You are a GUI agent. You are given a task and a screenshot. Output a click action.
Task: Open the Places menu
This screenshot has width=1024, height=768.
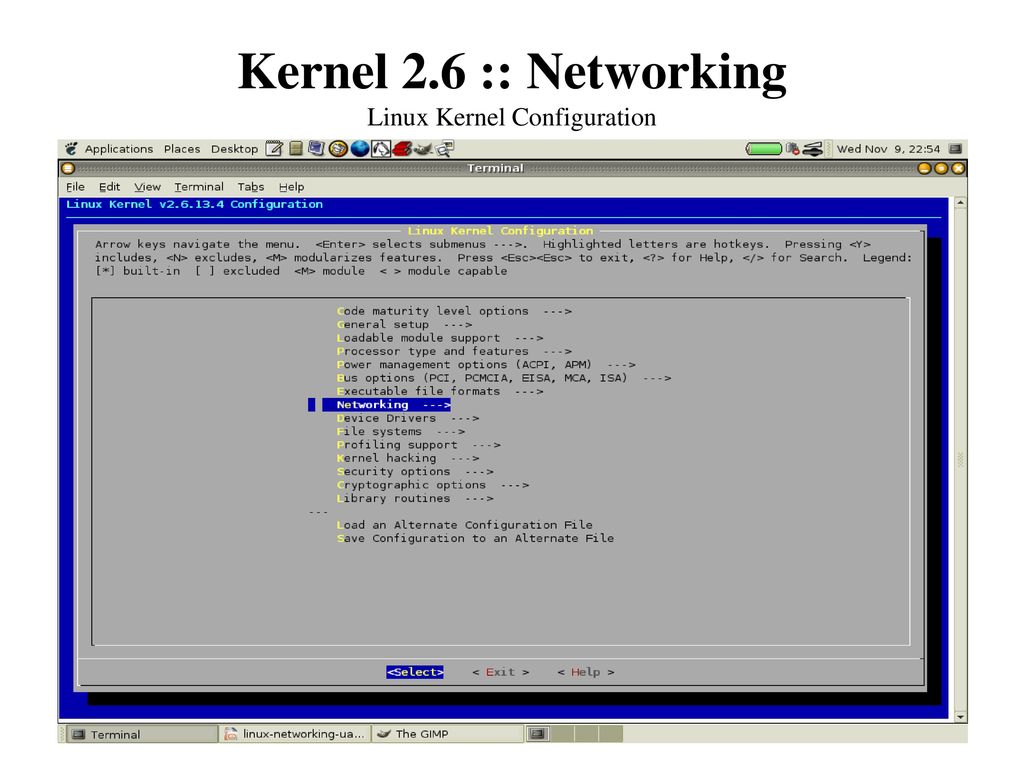click(x=182, y=149)
